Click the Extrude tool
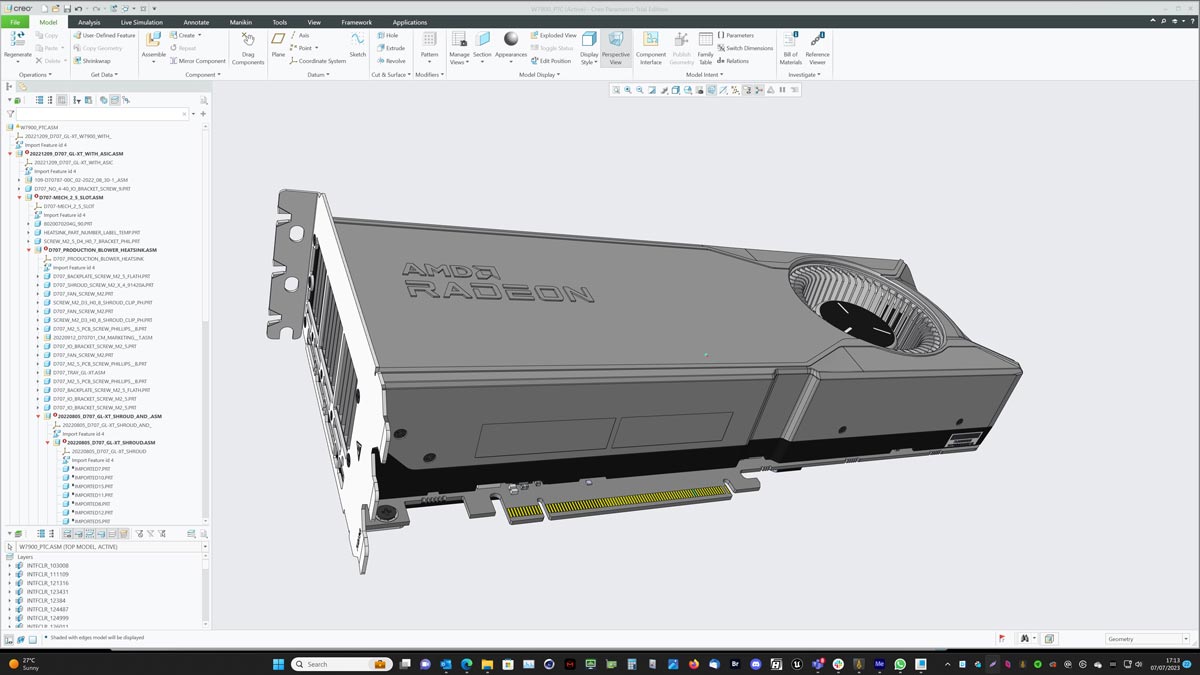Viewport: 1200px width, 675px height. click(x=391, y=48)
